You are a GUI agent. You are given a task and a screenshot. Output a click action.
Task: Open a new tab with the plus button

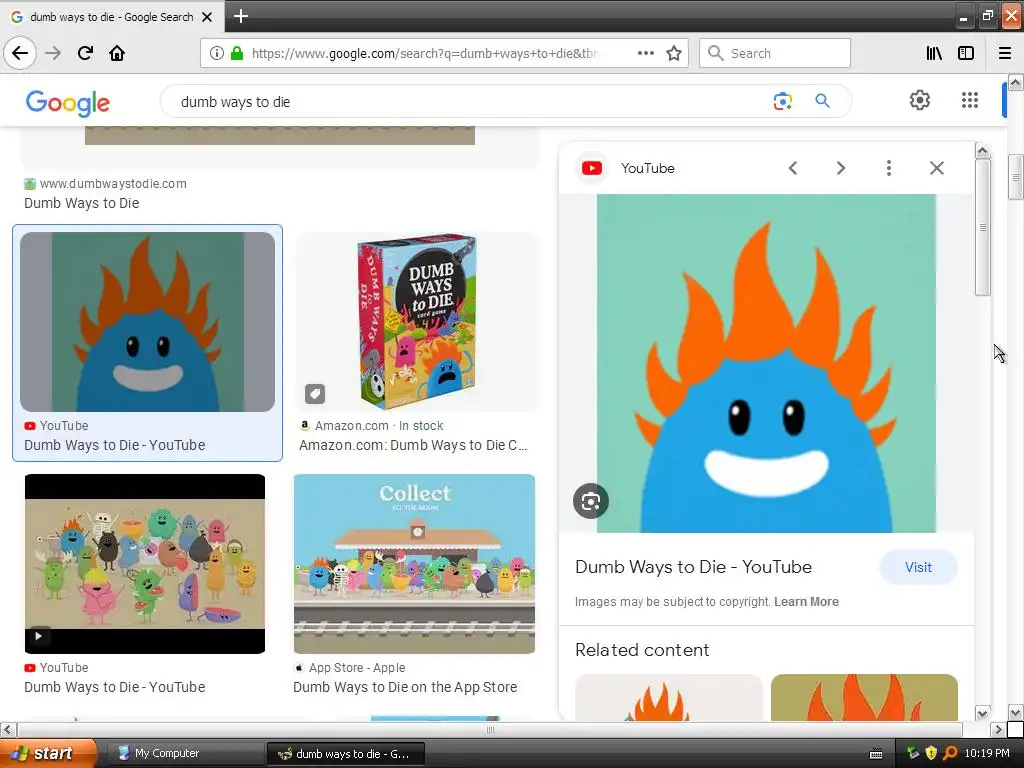click(x=241, y=16)
